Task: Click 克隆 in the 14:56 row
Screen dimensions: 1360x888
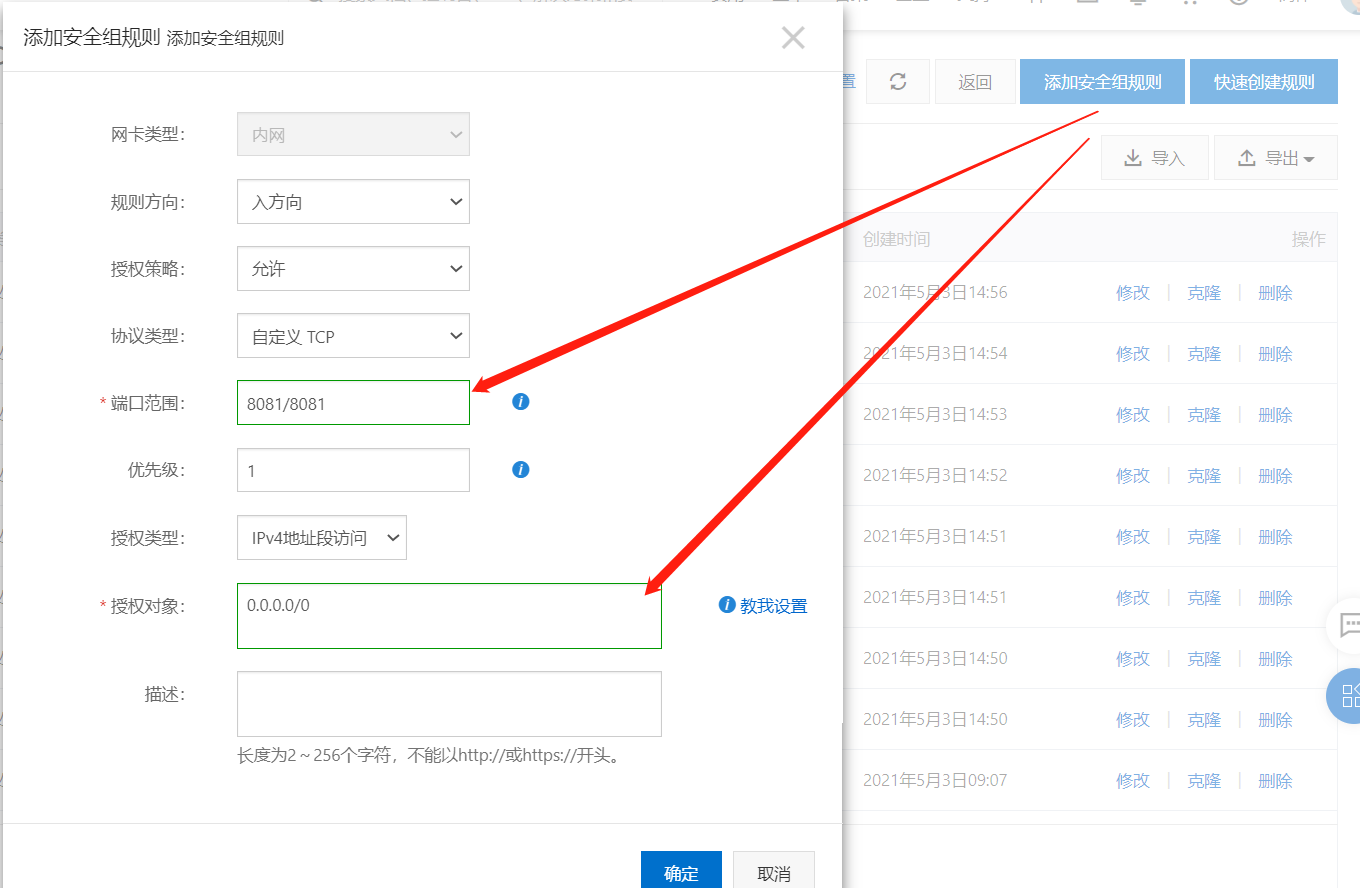Action: pos(1204,293)
